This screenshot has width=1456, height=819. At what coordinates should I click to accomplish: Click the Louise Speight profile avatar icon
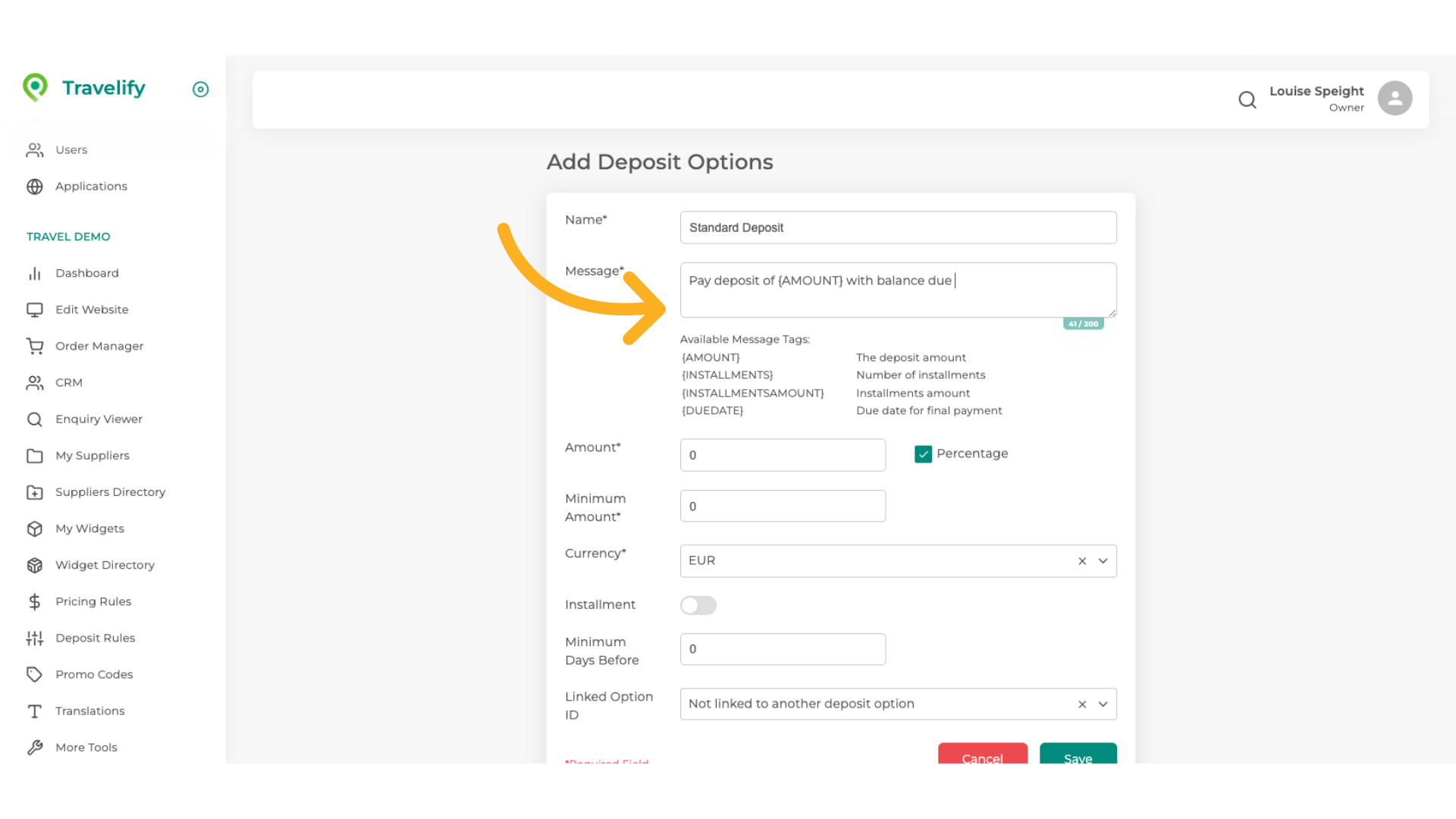click(x=1395, y=98)
